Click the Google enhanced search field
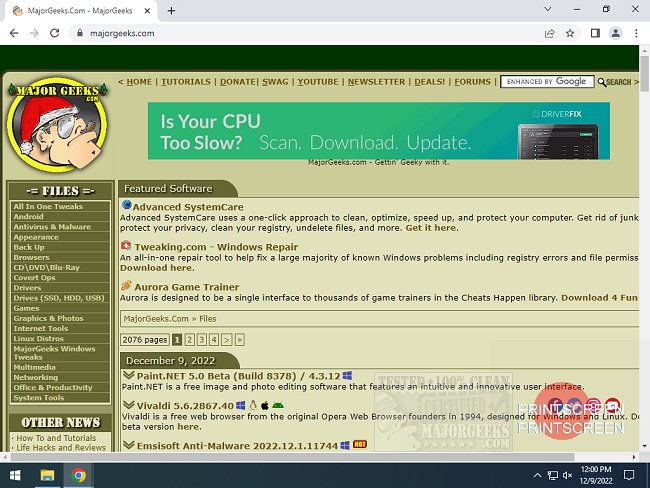 [547, 82]
